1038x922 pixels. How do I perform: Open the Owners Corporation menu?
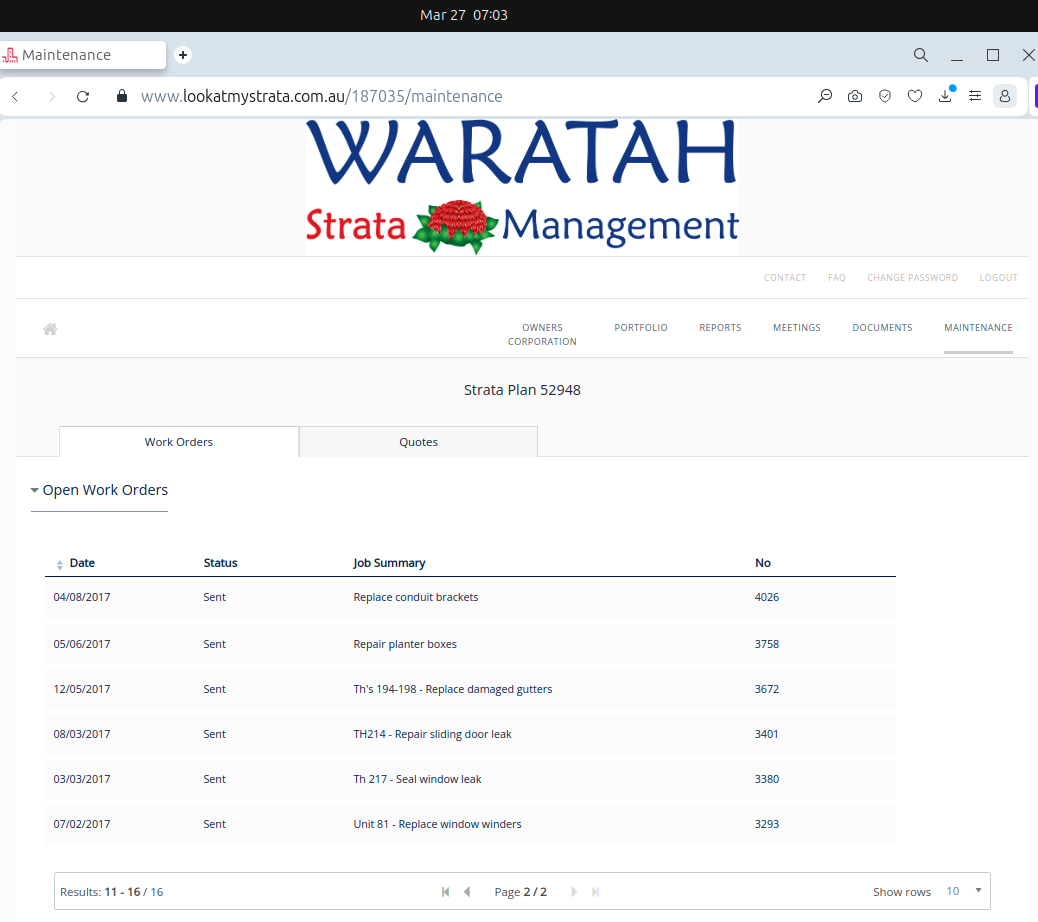click(542, 334)
